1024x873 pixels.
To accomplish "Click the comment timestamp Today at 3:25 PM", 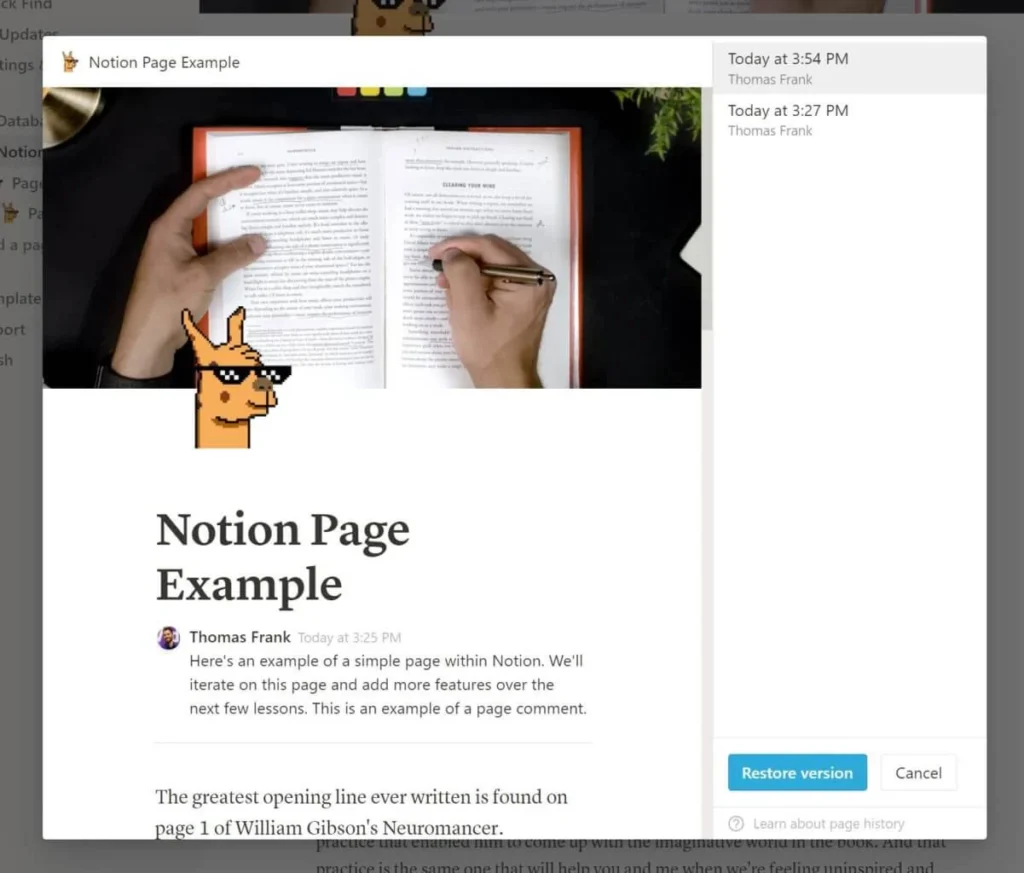I will 349,638.
